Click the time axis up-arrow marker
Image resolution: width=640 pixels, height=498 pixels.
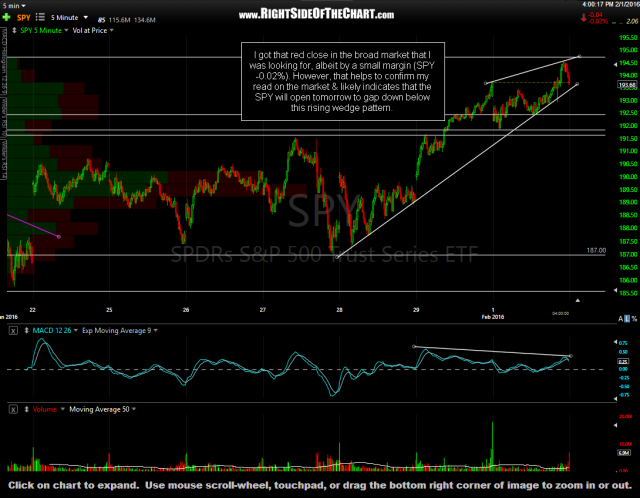click(x=578, y=300)
